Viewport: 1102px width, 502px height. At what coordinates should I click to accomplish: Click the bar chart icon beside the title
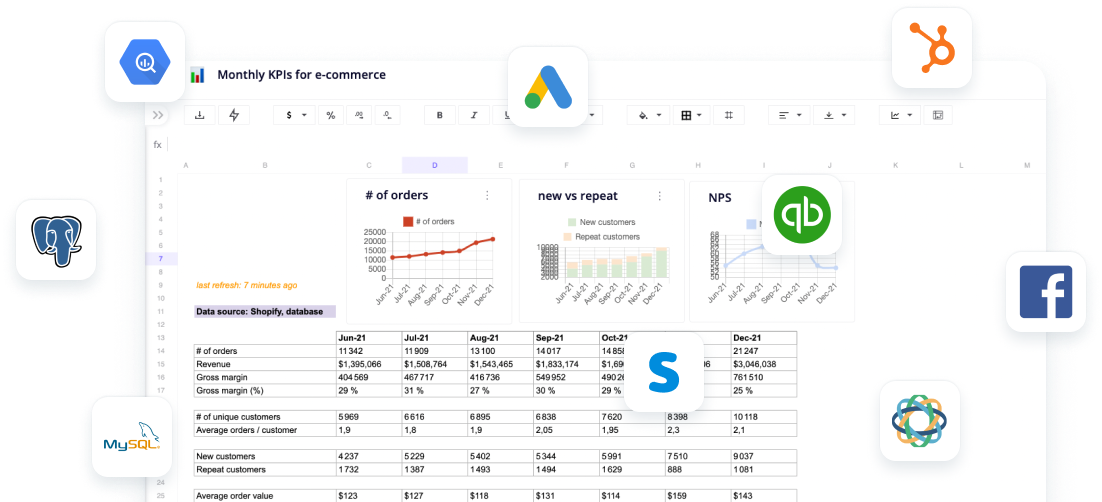[197, 75]
